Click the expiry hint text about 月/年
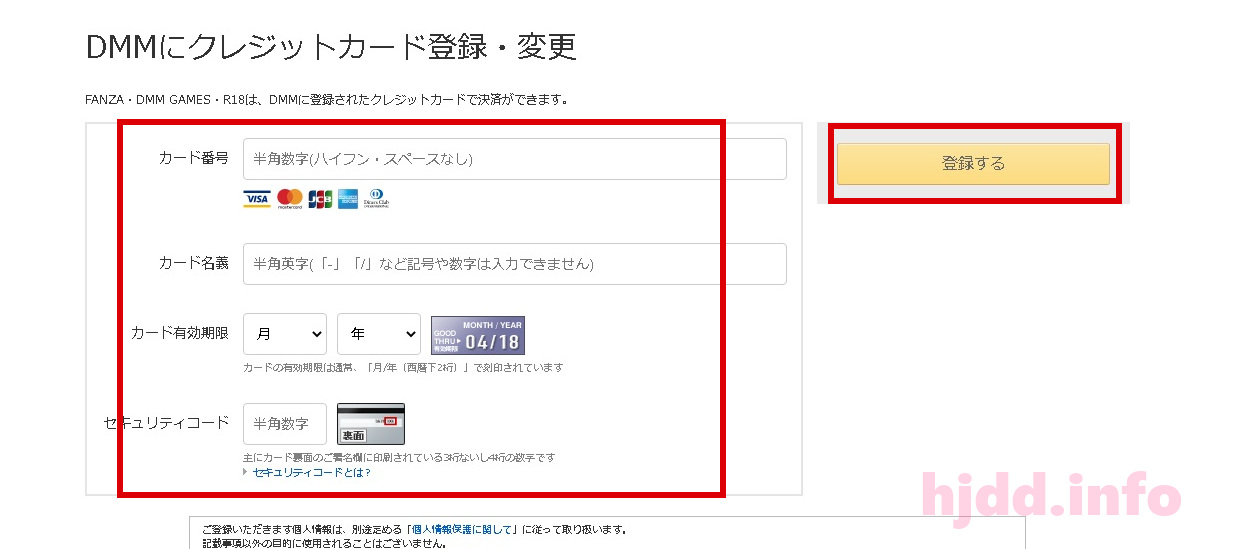 click(x=403, y=368)
